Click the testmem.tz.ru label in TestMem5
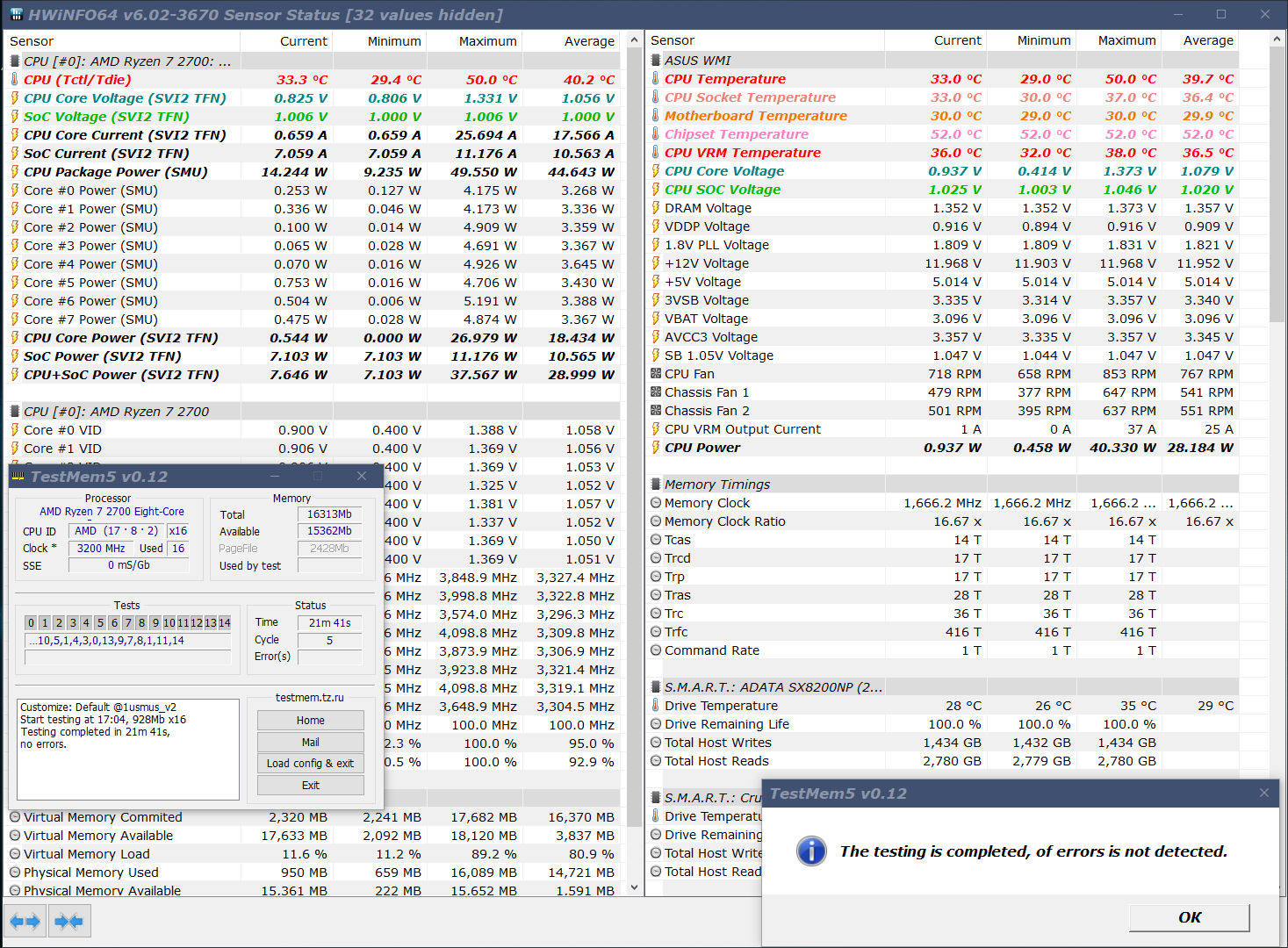This screenshot has height=948, width=1288. (310, 698)
